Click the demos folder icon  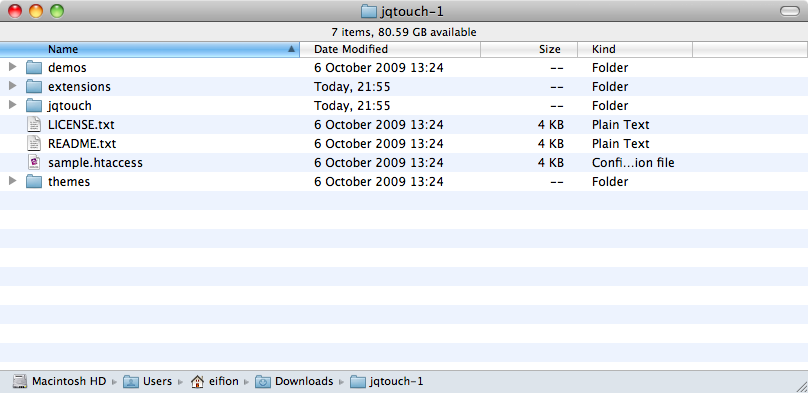pos(33,67)
